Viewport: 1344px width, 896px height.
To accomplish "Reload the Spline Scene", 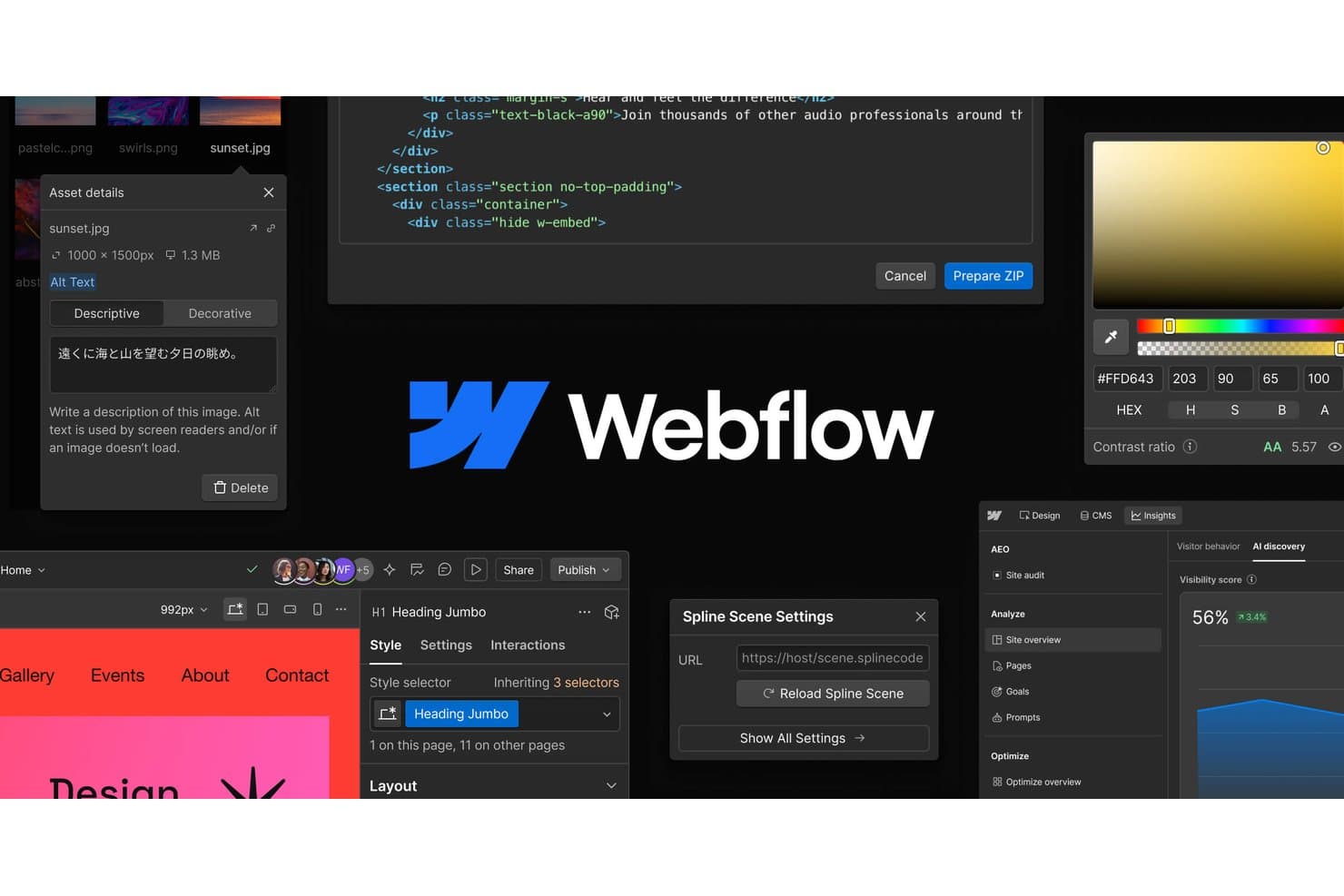I will click(833, 694).
